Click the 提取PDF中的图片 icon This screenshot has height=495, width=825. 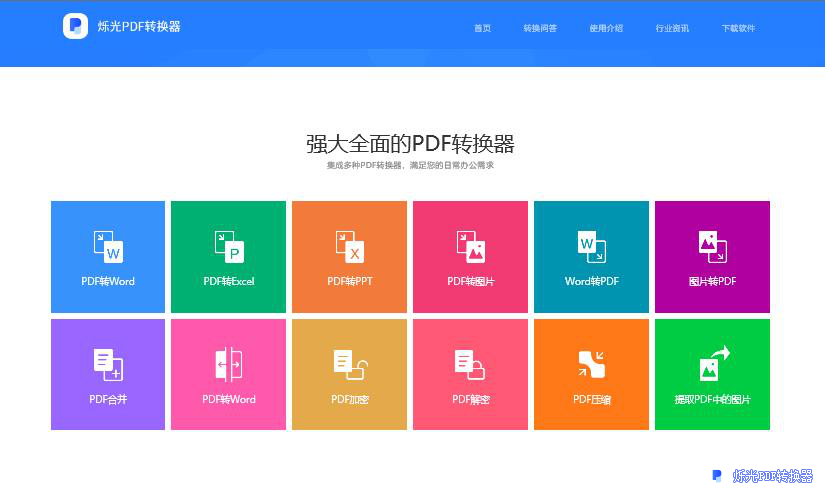point(713,363)
